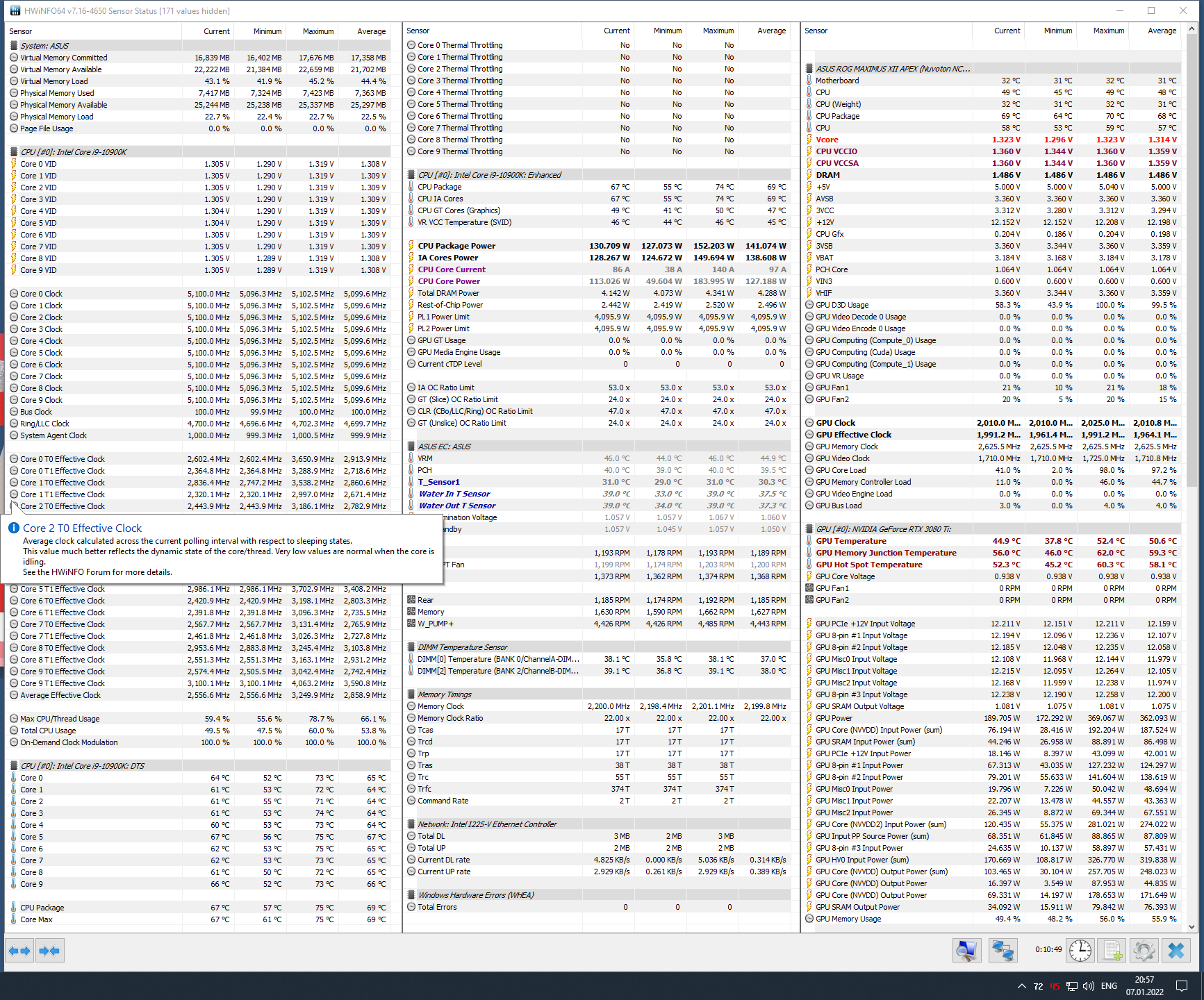Click the fan icon beside Rear

click(411, 600)
